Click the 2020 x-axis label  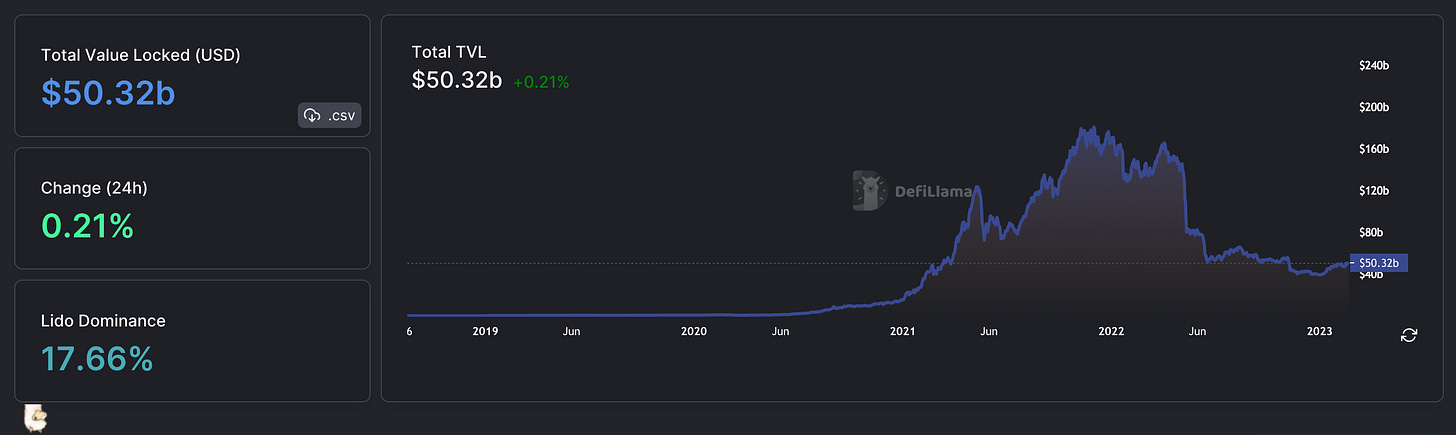click(x=694, y=331)
